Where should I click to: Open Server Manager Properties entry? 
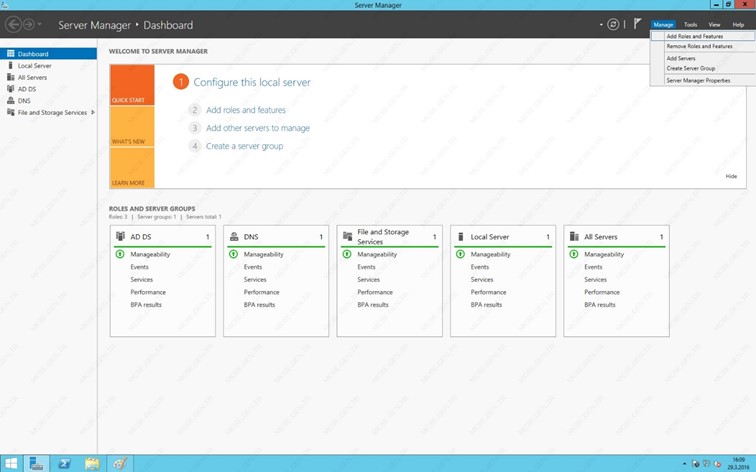click(x=703, y=81)
